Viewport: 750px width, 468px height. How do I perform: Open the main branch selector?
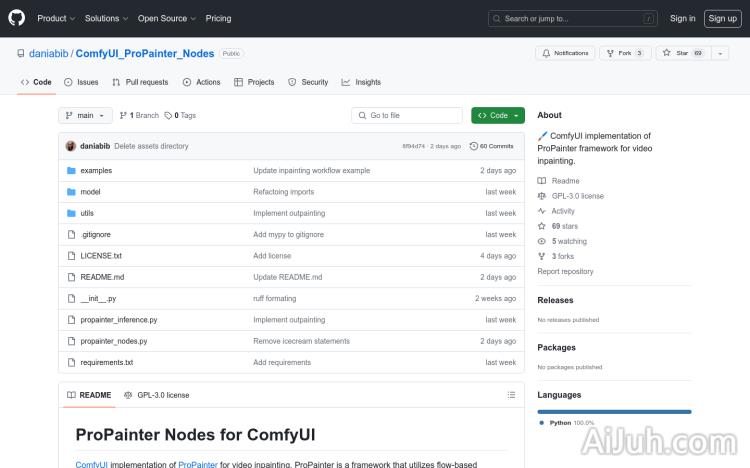tap(85, 115)
